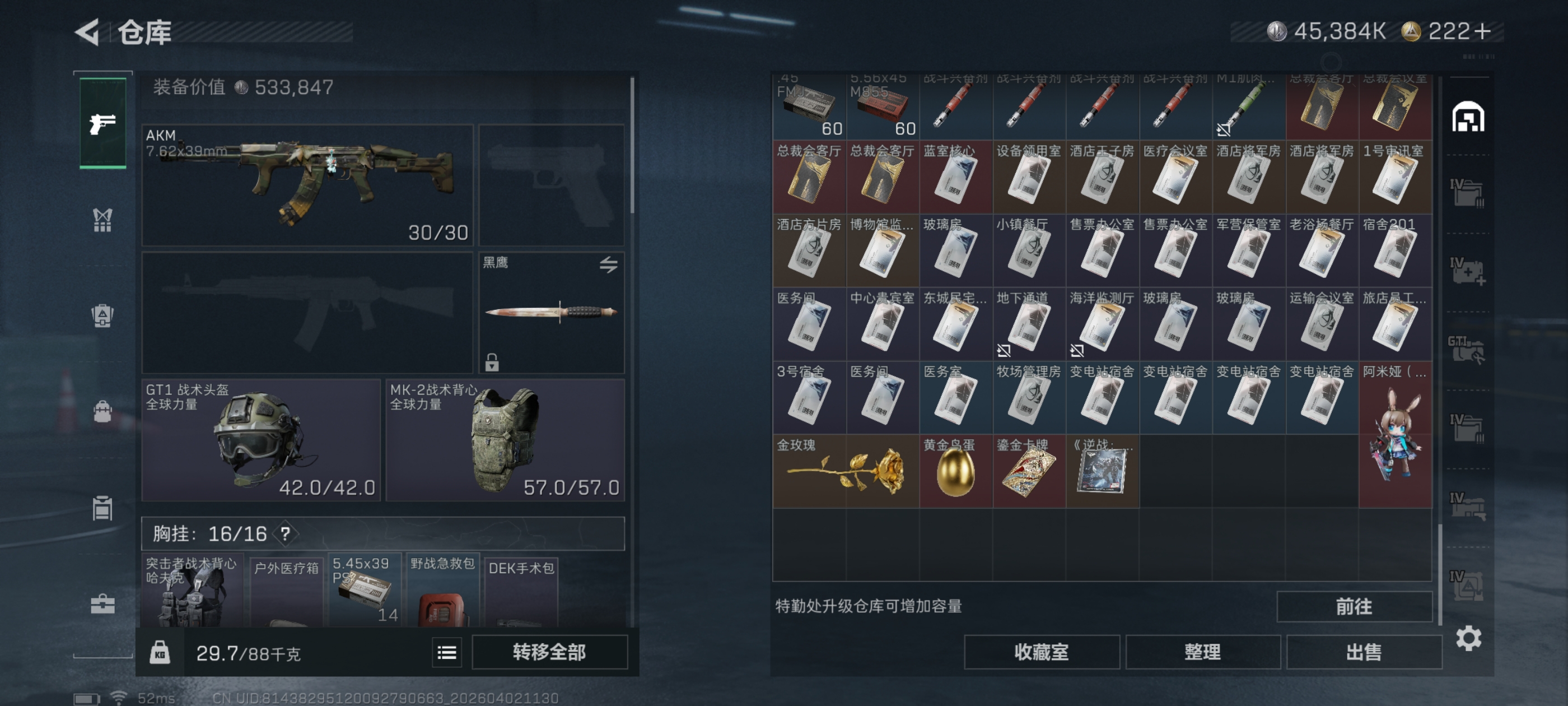
Task: Open the chest rig tab in left sidebar
Action: 102,220
